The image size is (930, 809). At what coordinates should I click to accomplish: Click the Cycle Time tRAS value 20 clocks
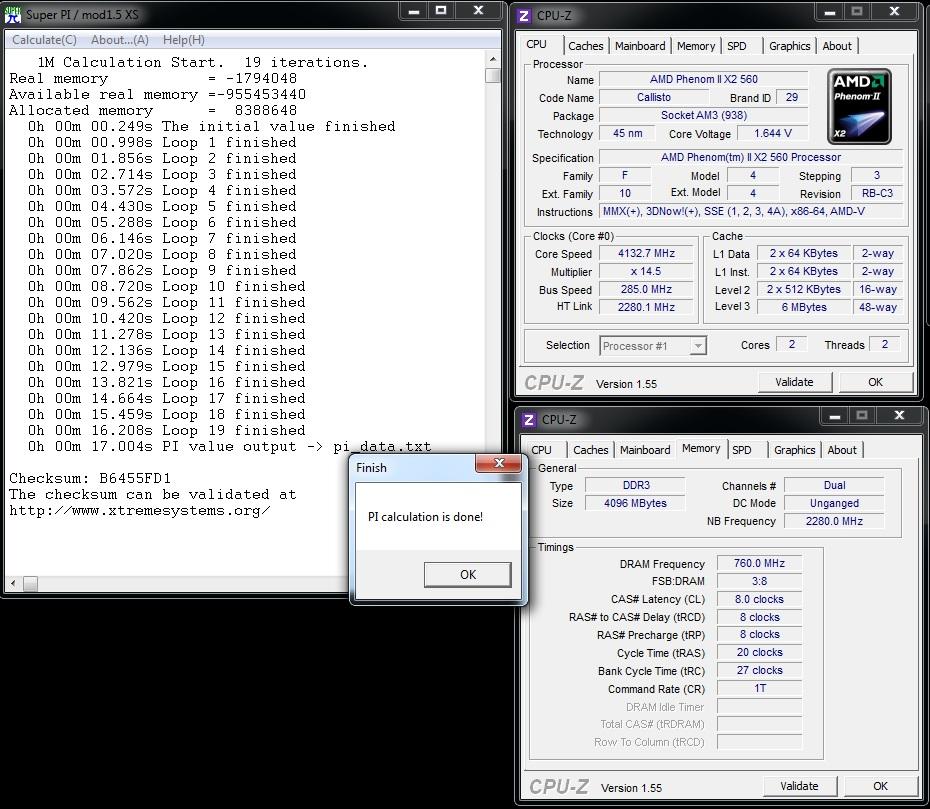pyautogui.click(x=759, y=652)
